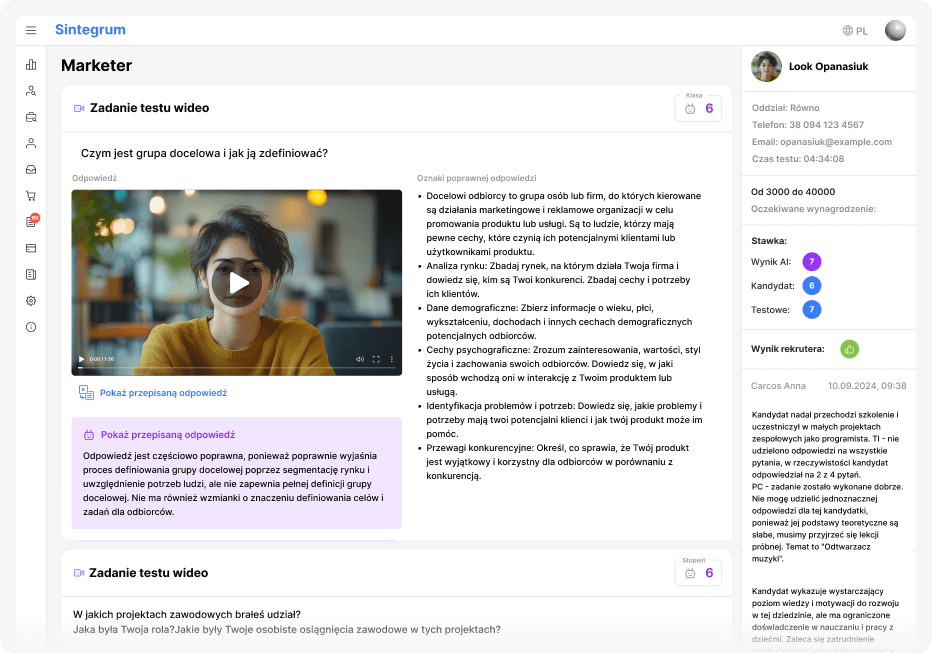Open the video player three-dots options menu

(392, 359)
